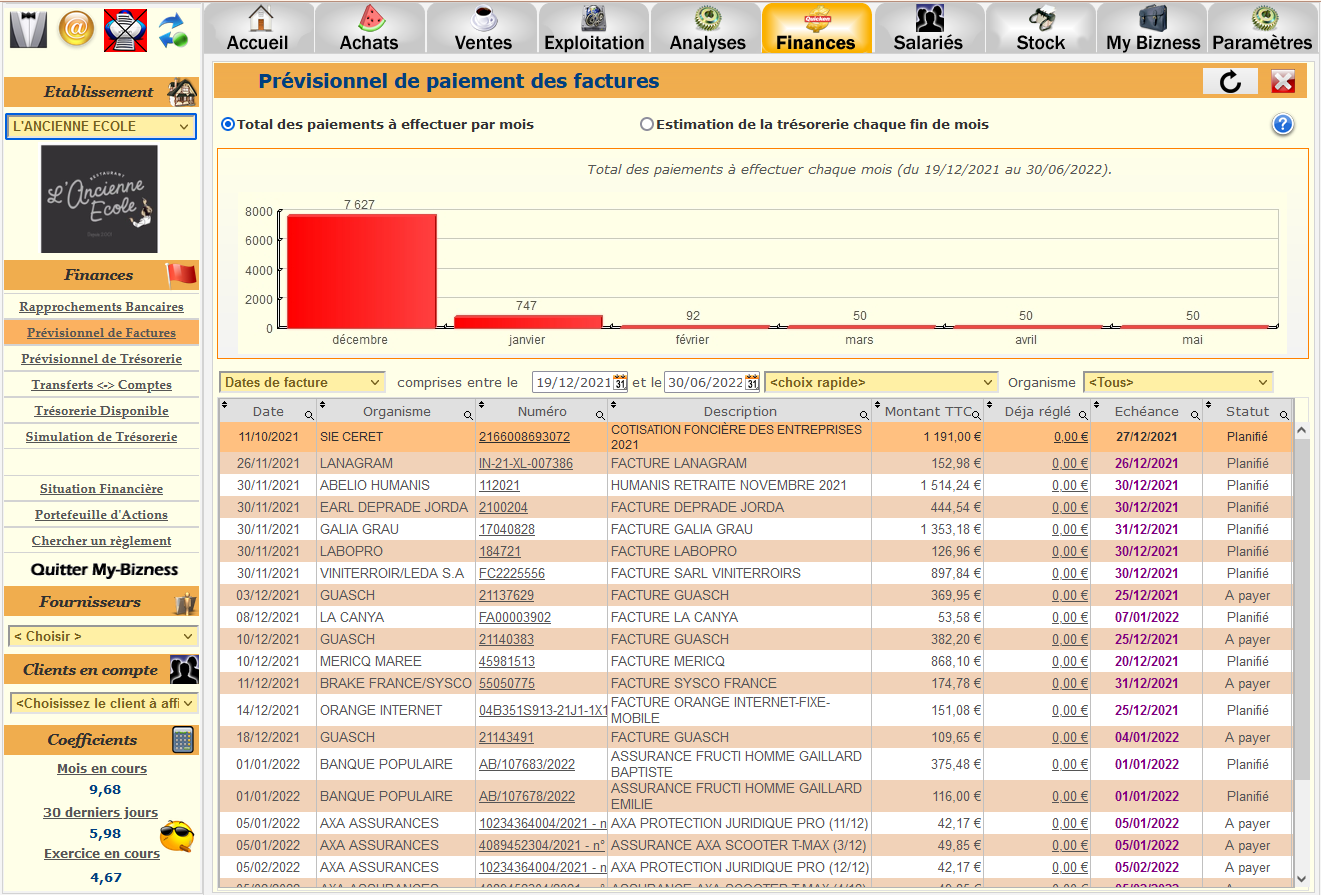Image resolution: width=1321 pixels, height=895 pixels.
Task: Open the email @ icon
Action: (x=76, y=29)
